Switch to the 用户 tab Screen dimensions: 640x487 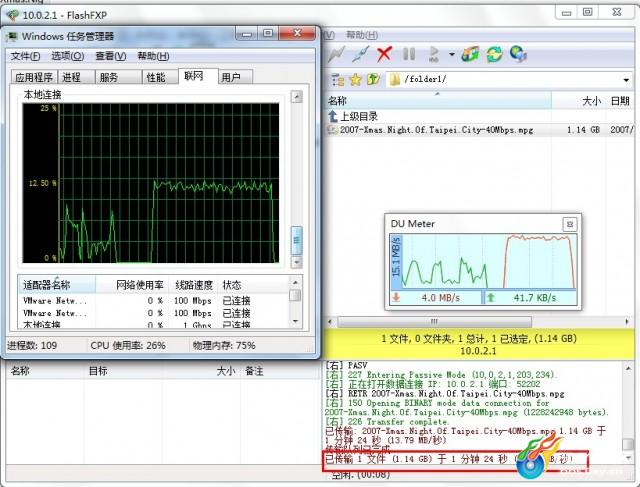235,77
